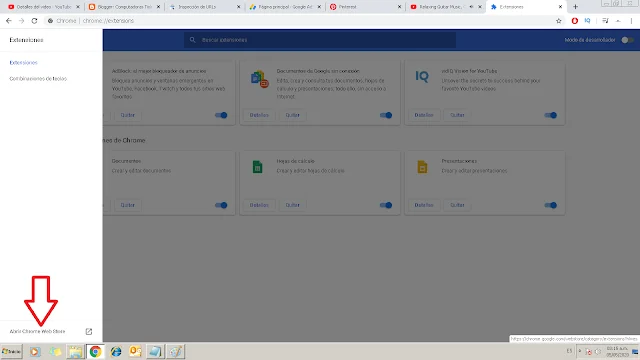Toggle off Documentos de Google sin conexión
The width and height of the screenshot is (640, 360).
386,115
